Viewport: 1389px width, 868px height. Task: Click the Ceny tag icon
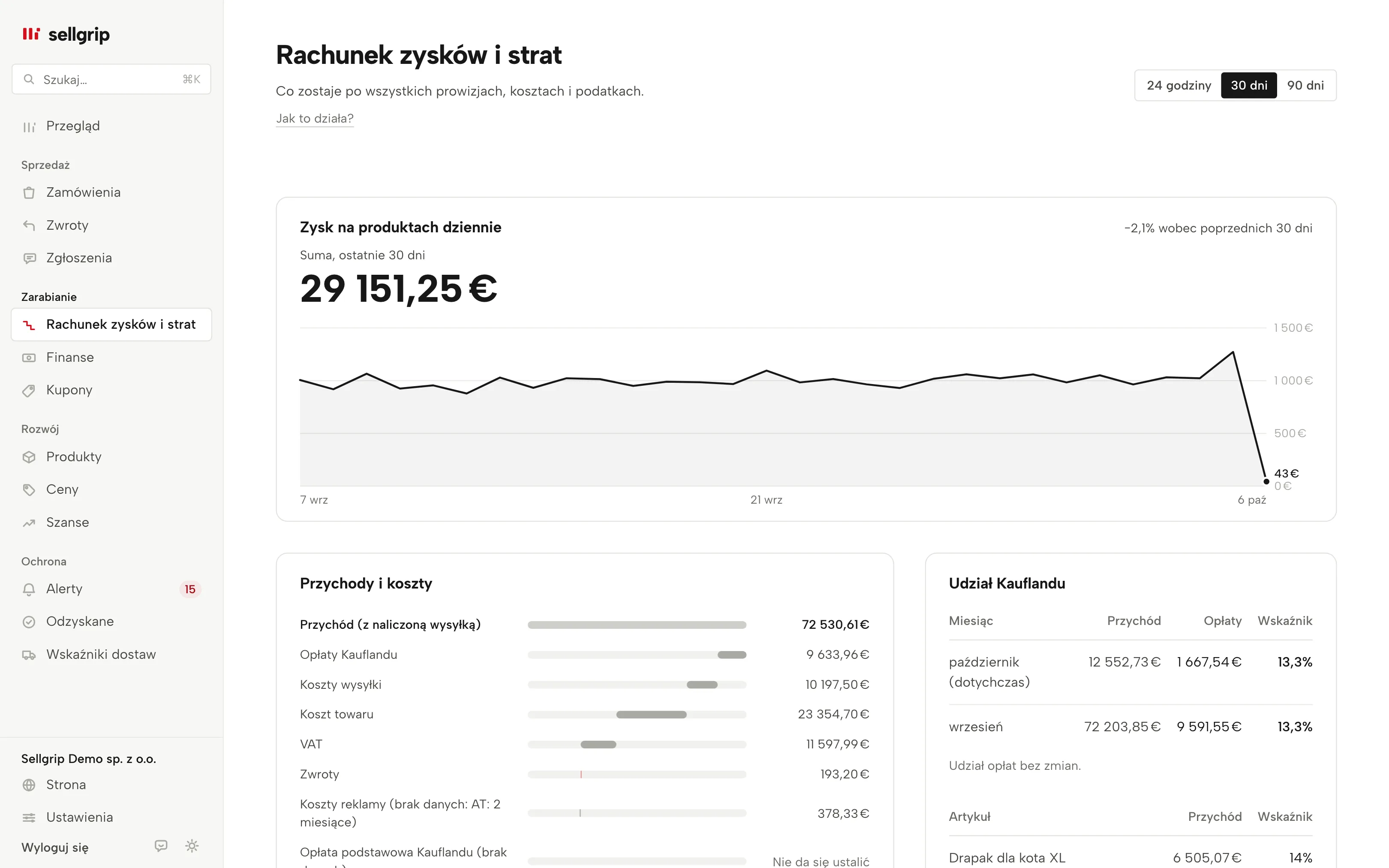click(x=29, y=490)
